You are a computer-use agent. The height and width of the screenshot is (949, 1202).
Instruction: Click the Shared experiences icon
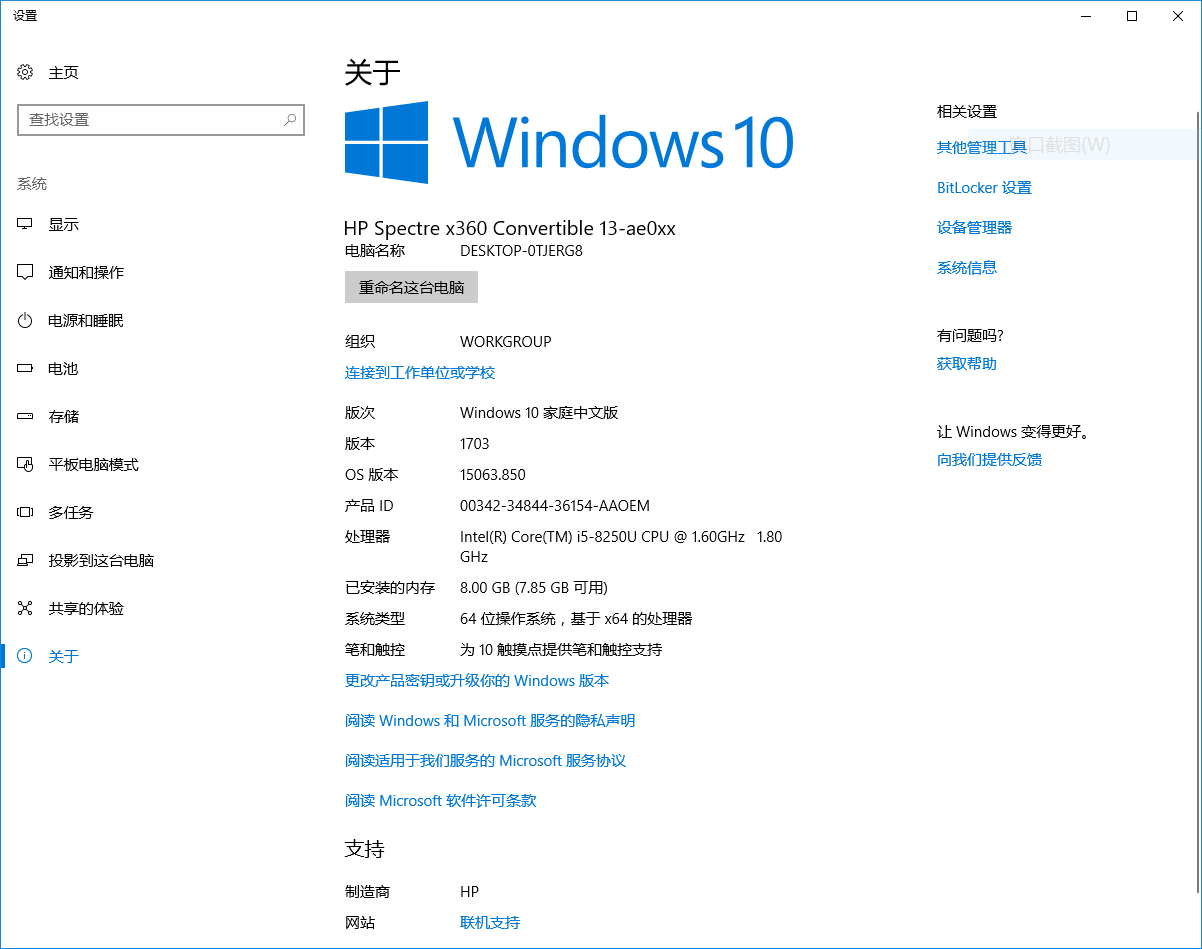25,608
